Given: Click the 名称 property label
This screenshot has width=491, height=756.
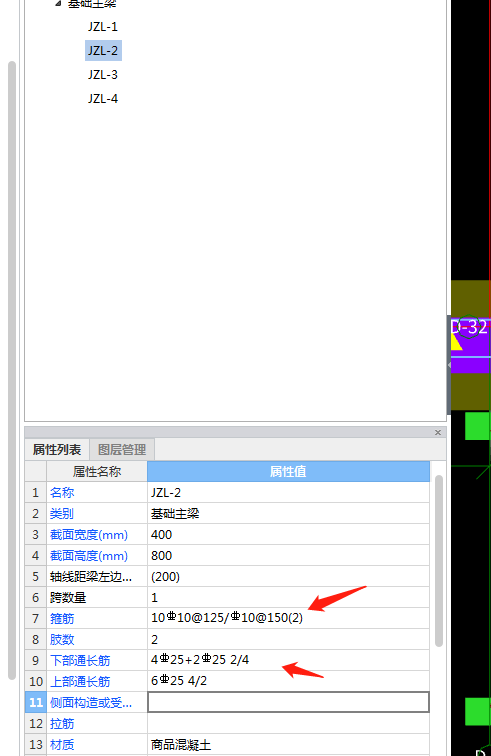Looking at the screenshot, I should click(x=62, y=493).
